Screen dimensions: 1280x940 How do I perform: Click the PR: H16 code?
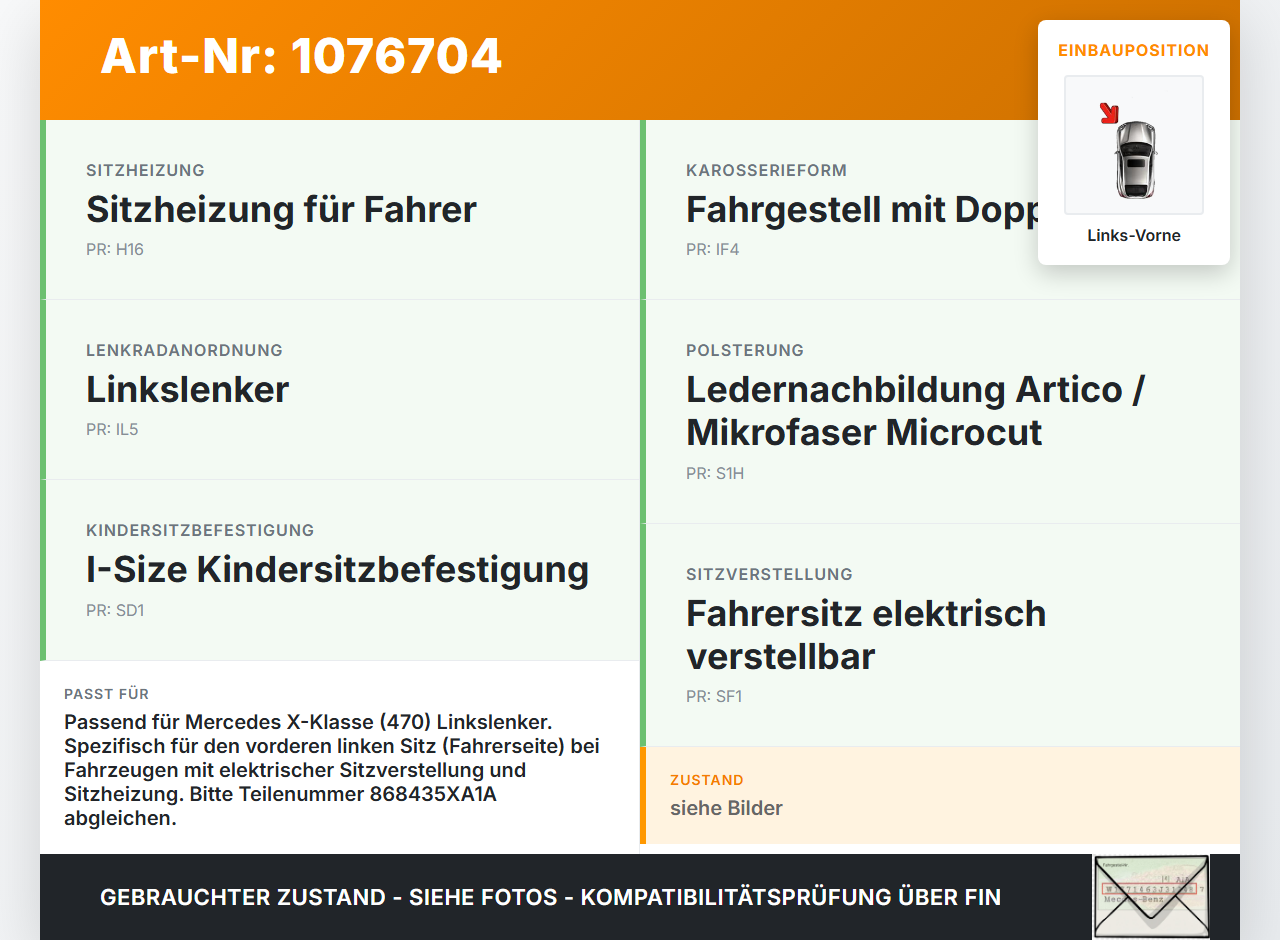[x=115, y=250]
